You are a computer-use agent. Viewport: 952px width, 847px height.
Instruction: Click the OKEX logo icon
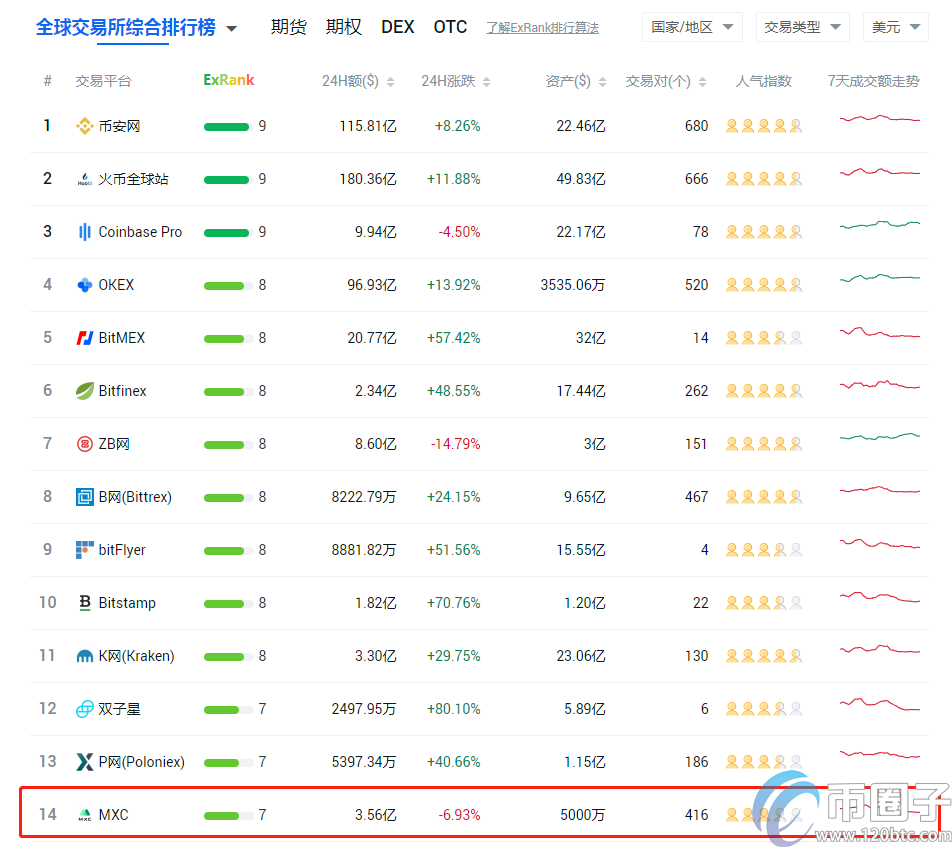[84, 285]
